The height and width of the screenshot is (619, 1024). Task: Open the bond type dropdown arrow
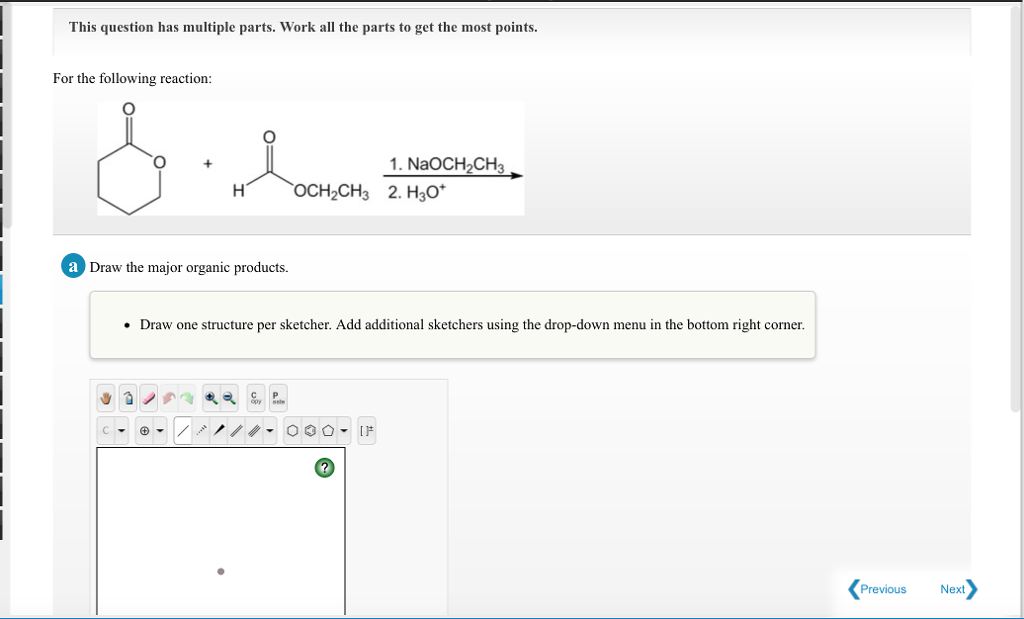click(x=268, y=430)
